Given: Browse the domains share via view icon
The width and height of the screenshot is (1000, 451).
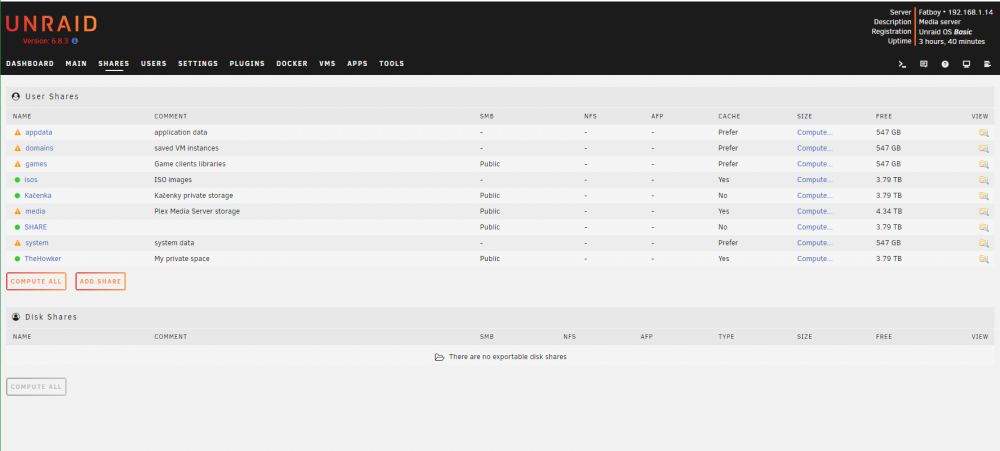Looking at the screenshot, I should 983,148.
